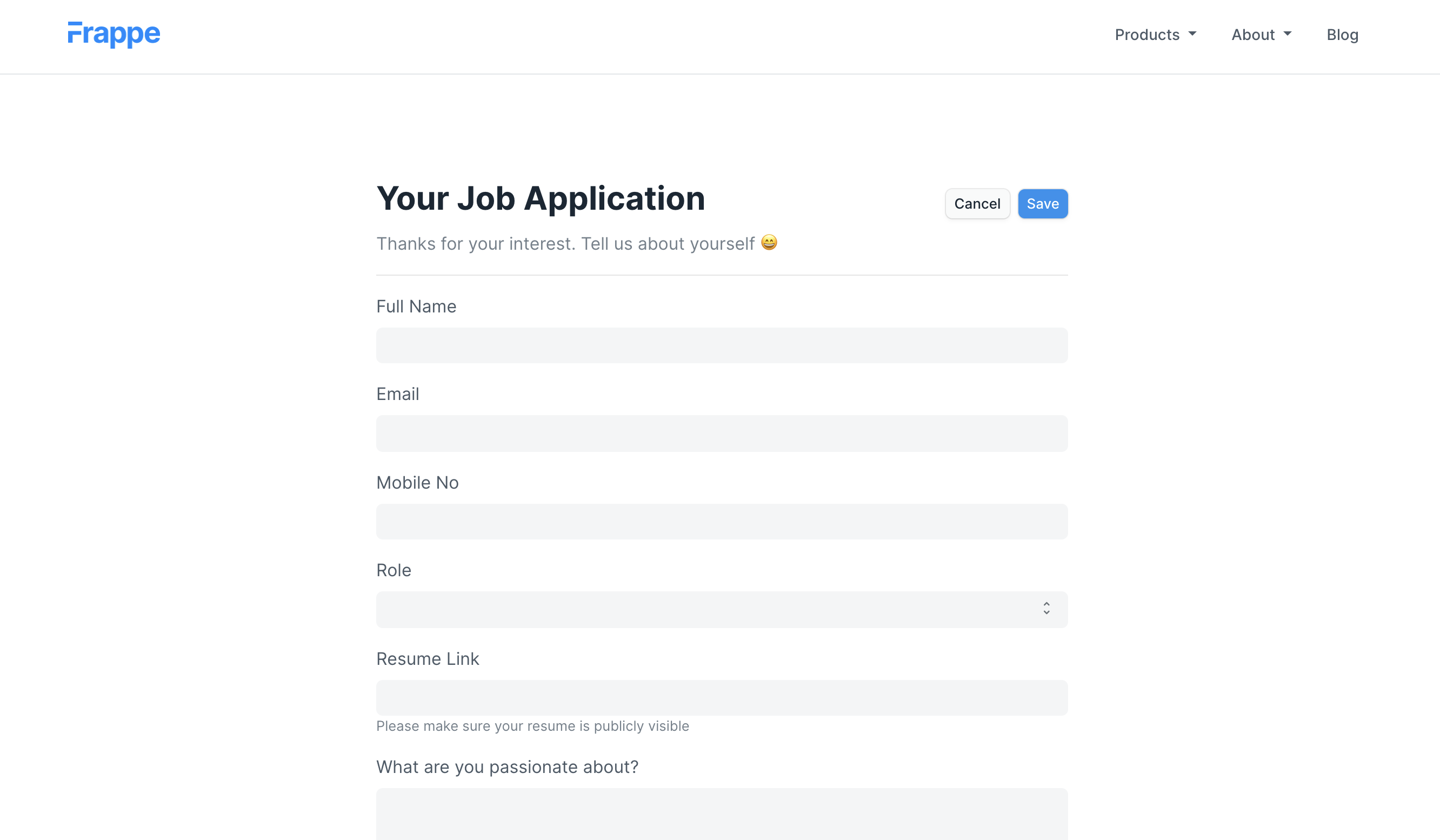This screenshot has width=1440, height=840.
Task: Click the Frappe logo
Action: (x=113, y=34)
